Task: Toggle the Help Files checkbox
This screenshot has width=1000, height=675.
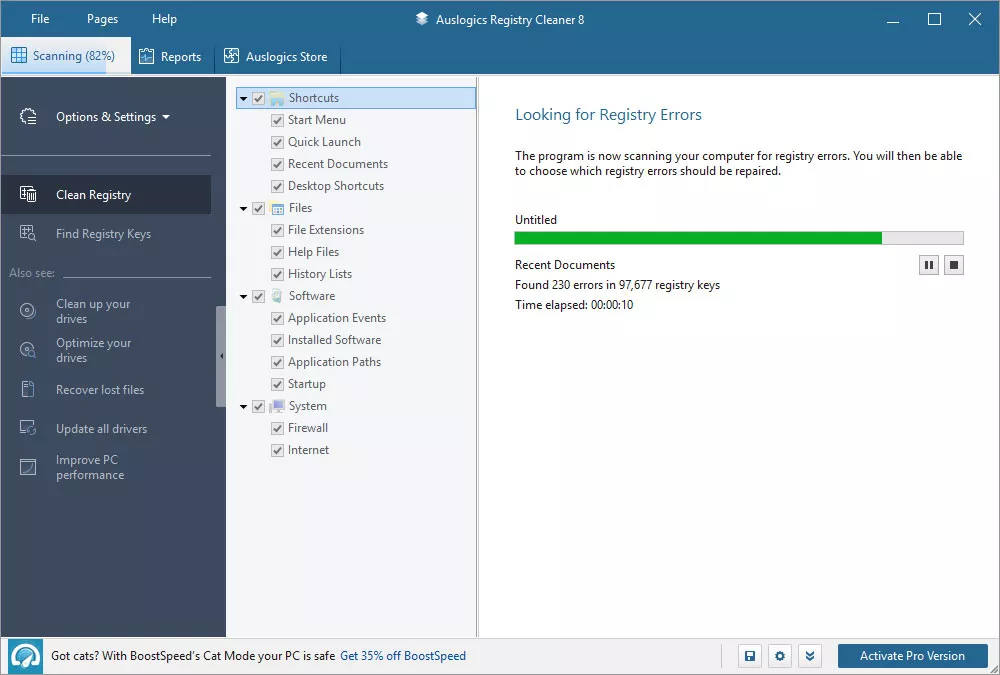Action: pyautogui.click(x=277, y=252)
